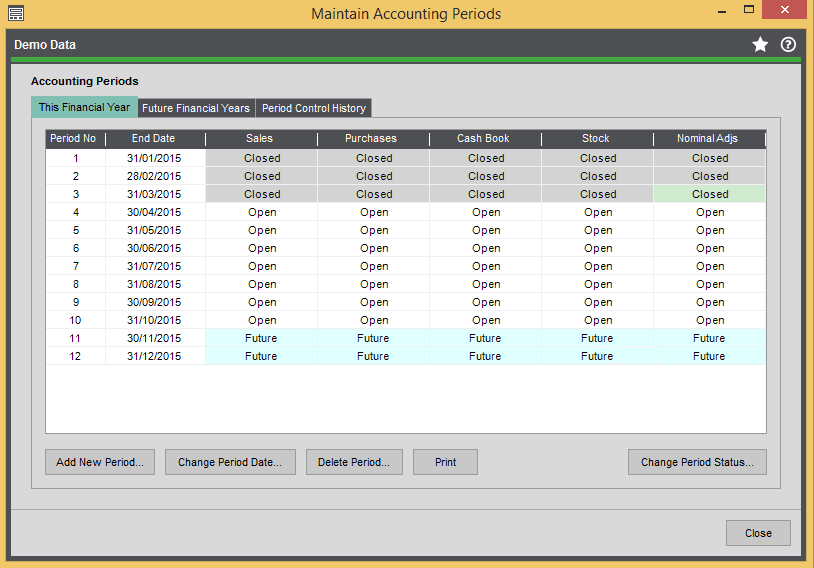Click the Sales column header

point(261,139)
